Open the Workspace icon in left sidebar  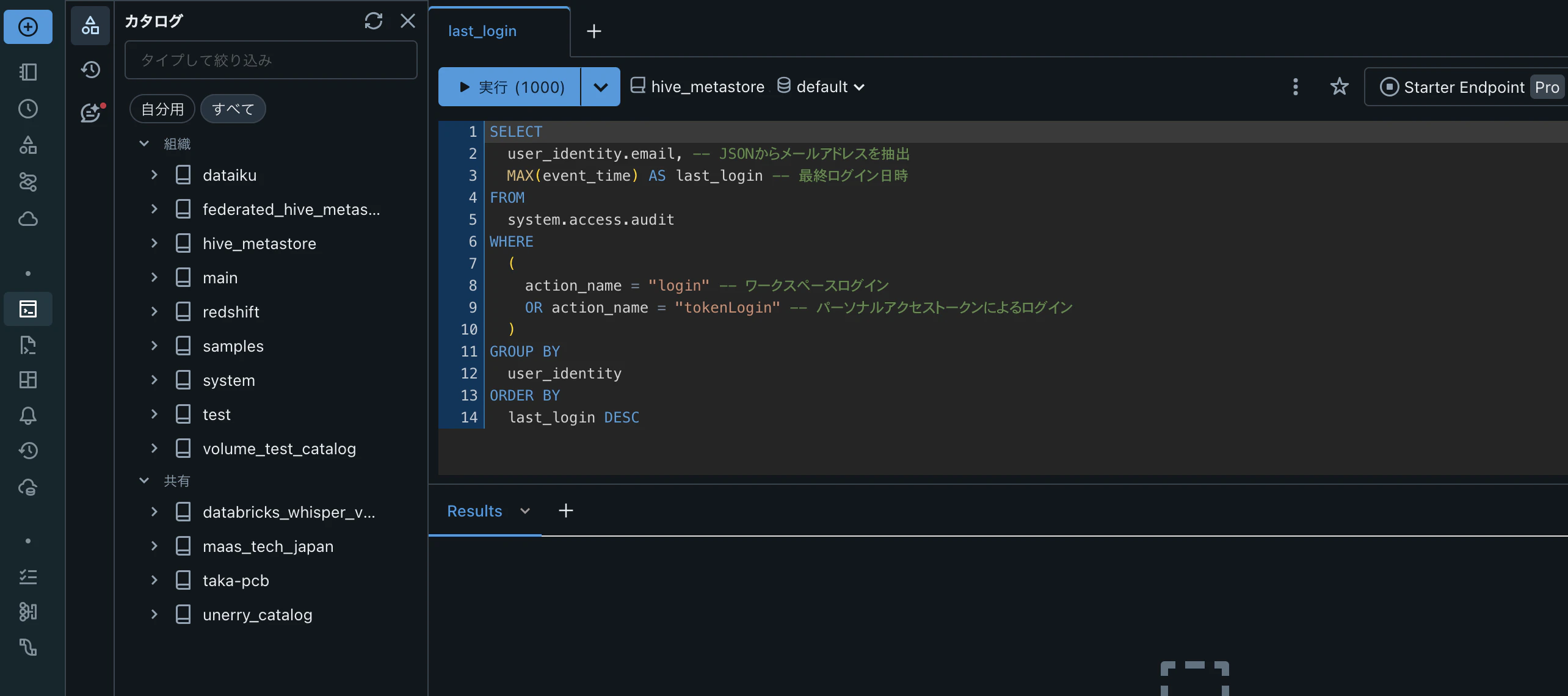[28, 72]
